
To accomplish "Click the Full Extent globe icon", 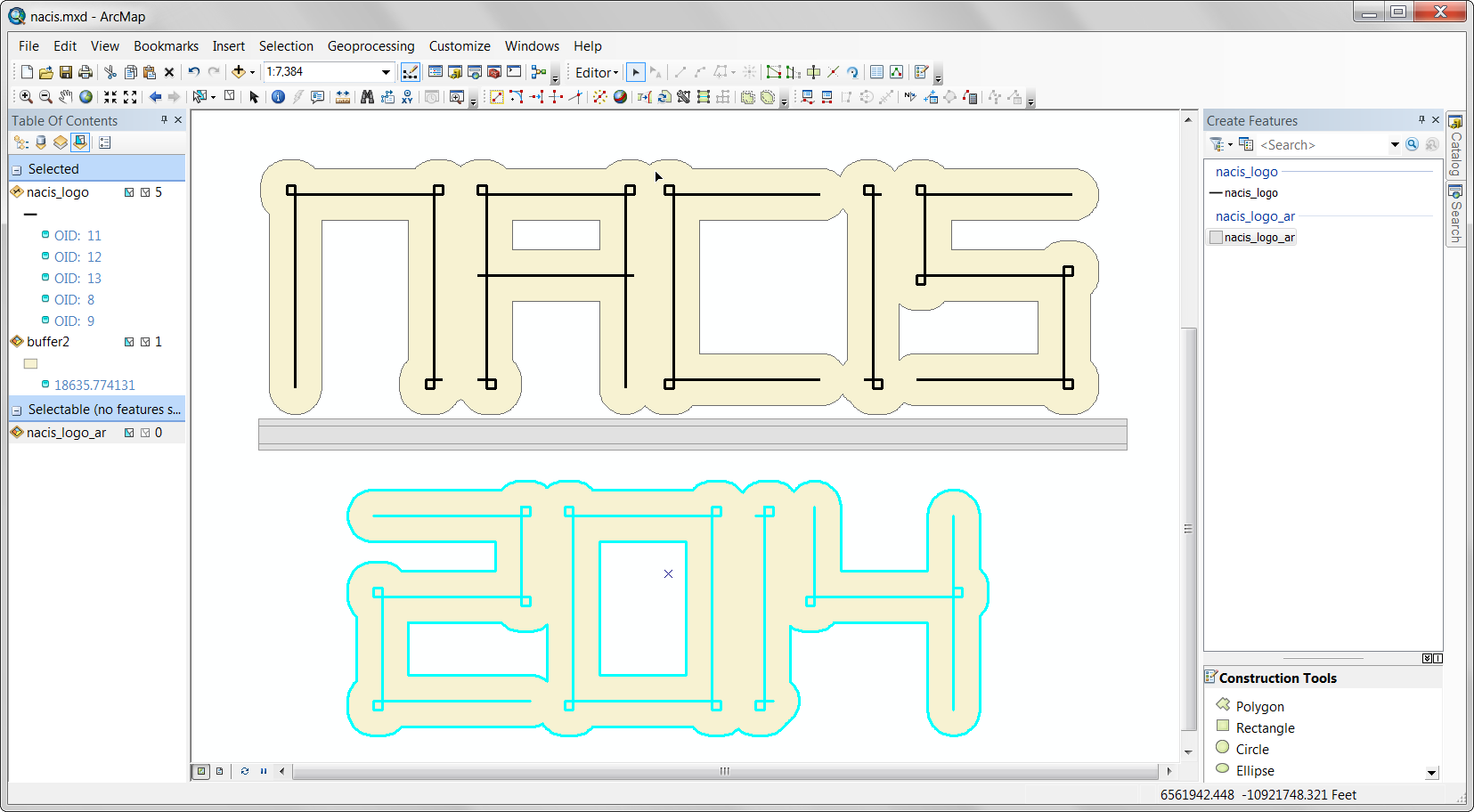I will pos(86,97).
